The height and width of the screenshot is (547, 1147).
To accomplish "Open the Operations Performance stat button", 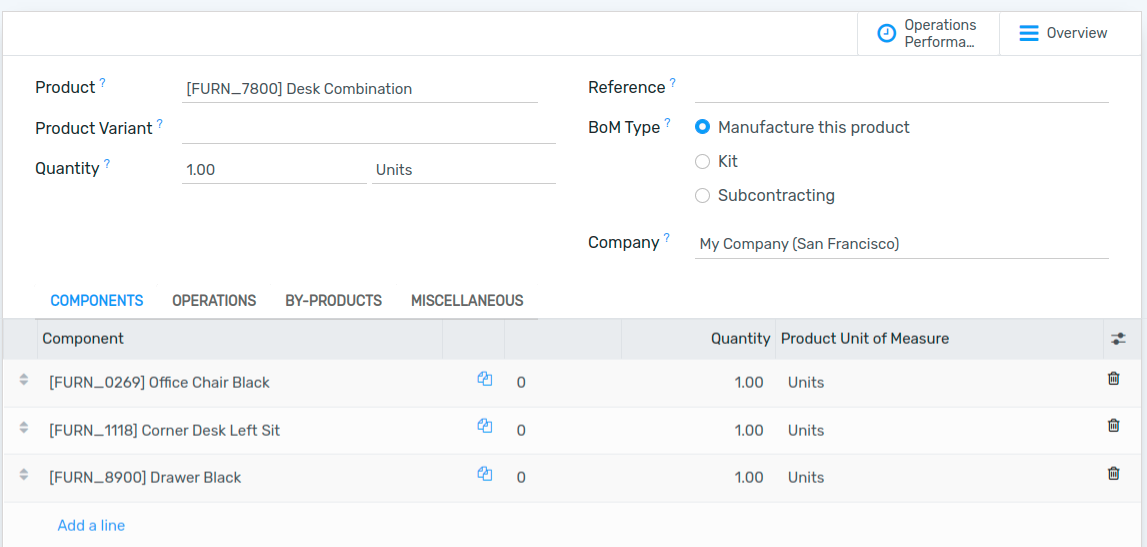I will 928,34.
